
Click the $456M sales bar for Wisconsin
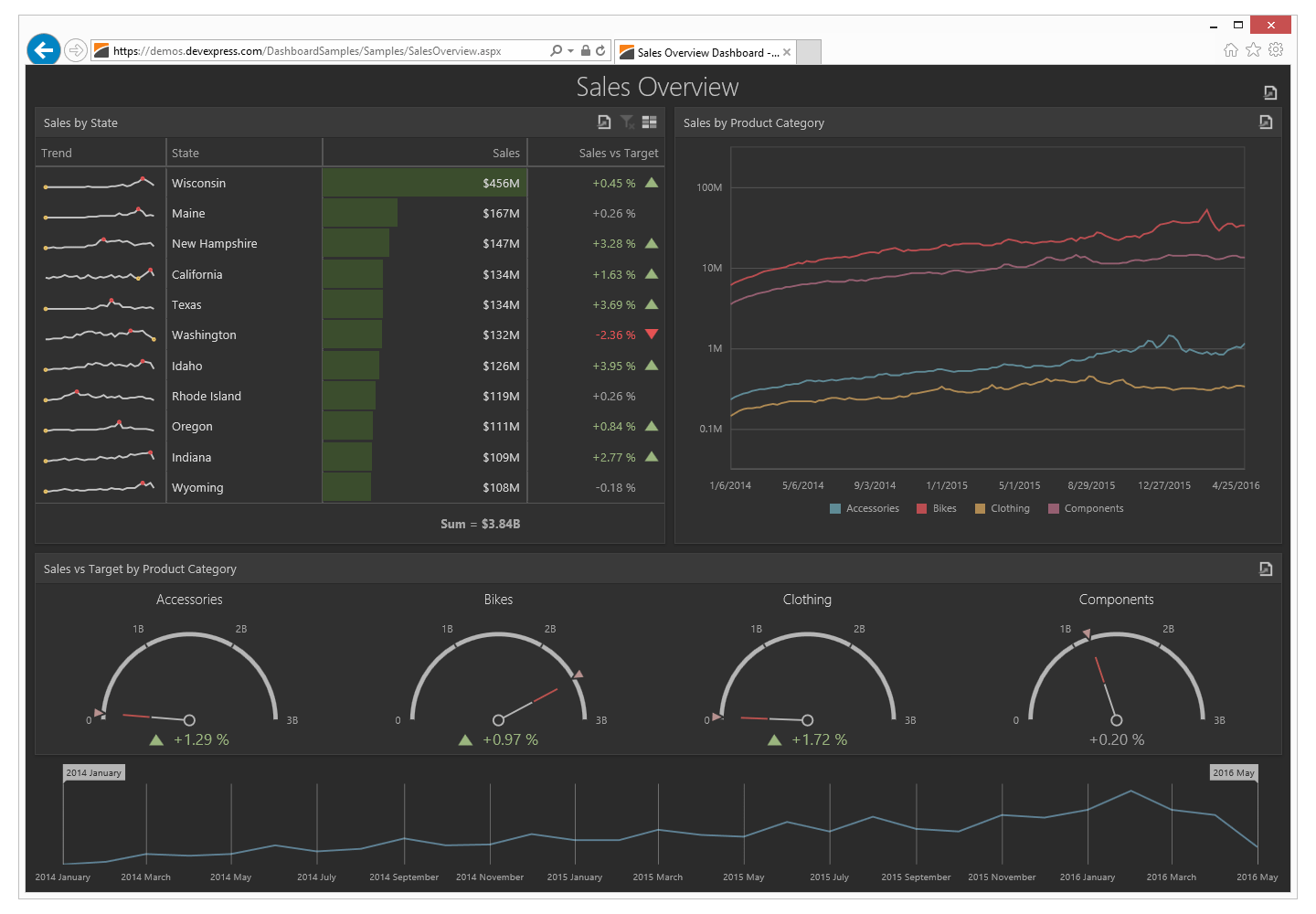[425, 183]
